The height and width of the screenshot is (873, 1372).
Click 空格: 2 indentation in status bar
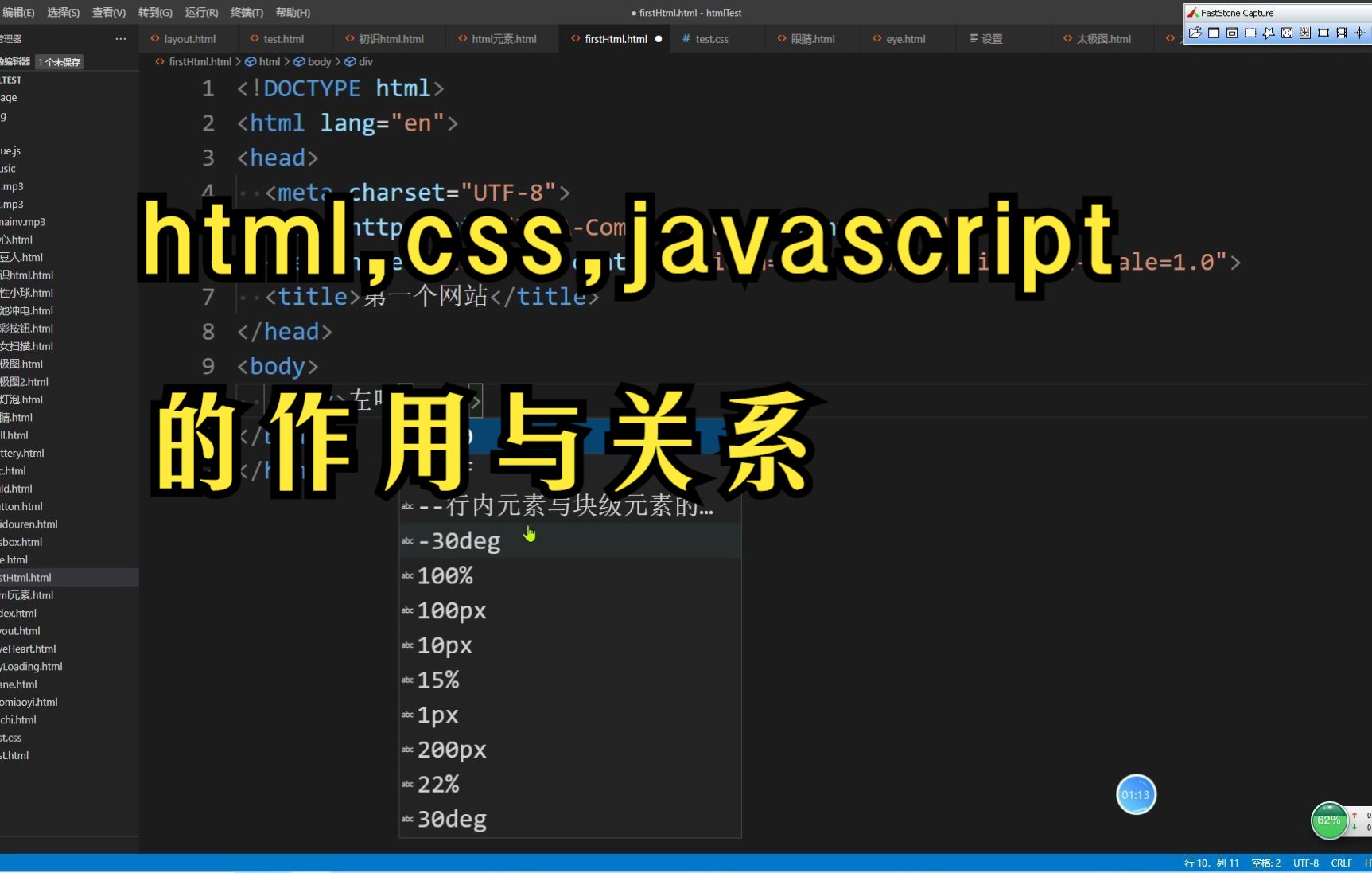click(1265, 863)
